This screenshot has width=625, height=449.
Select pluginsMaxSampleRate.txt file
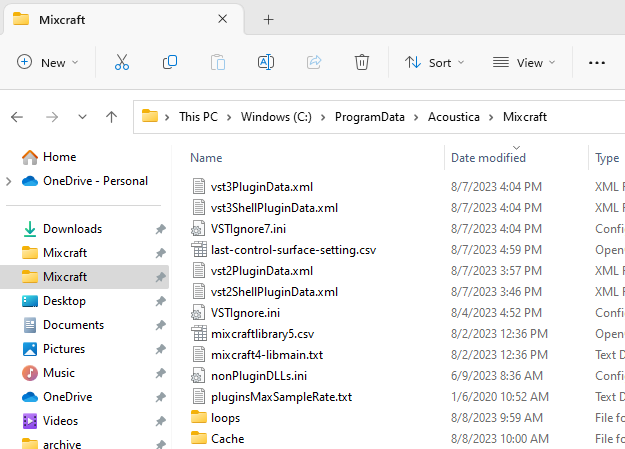tap(281, 397)
